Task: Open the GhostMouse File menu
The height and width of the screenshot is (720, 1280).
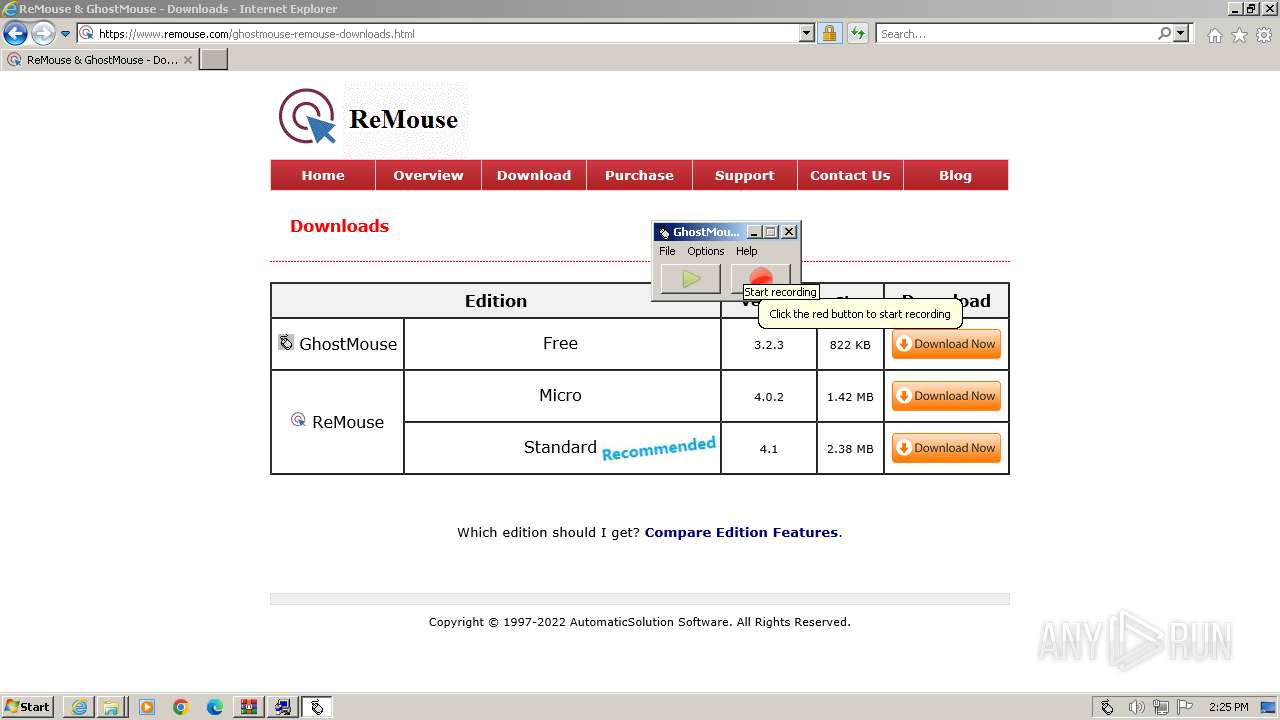Action: [667, 251]
